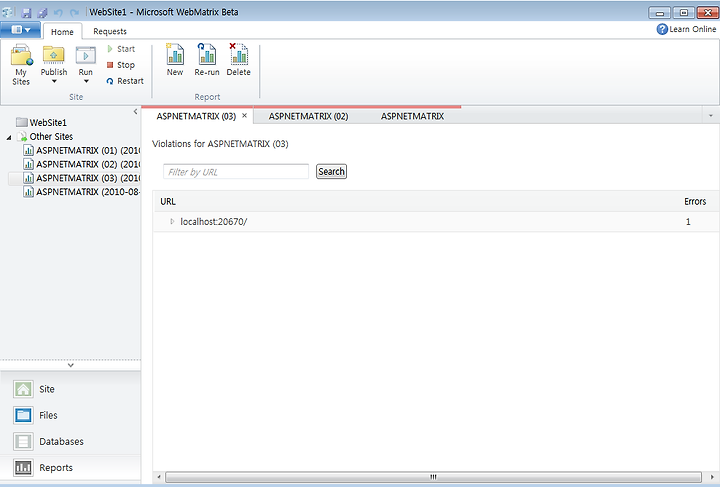
Task: Click the scroll right arrow
Action: tap(712, 477)
